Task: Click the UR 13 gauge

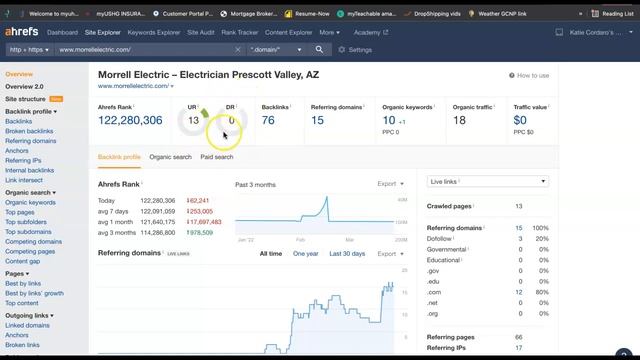Action: pyautogui.click(x=193, y=120)
